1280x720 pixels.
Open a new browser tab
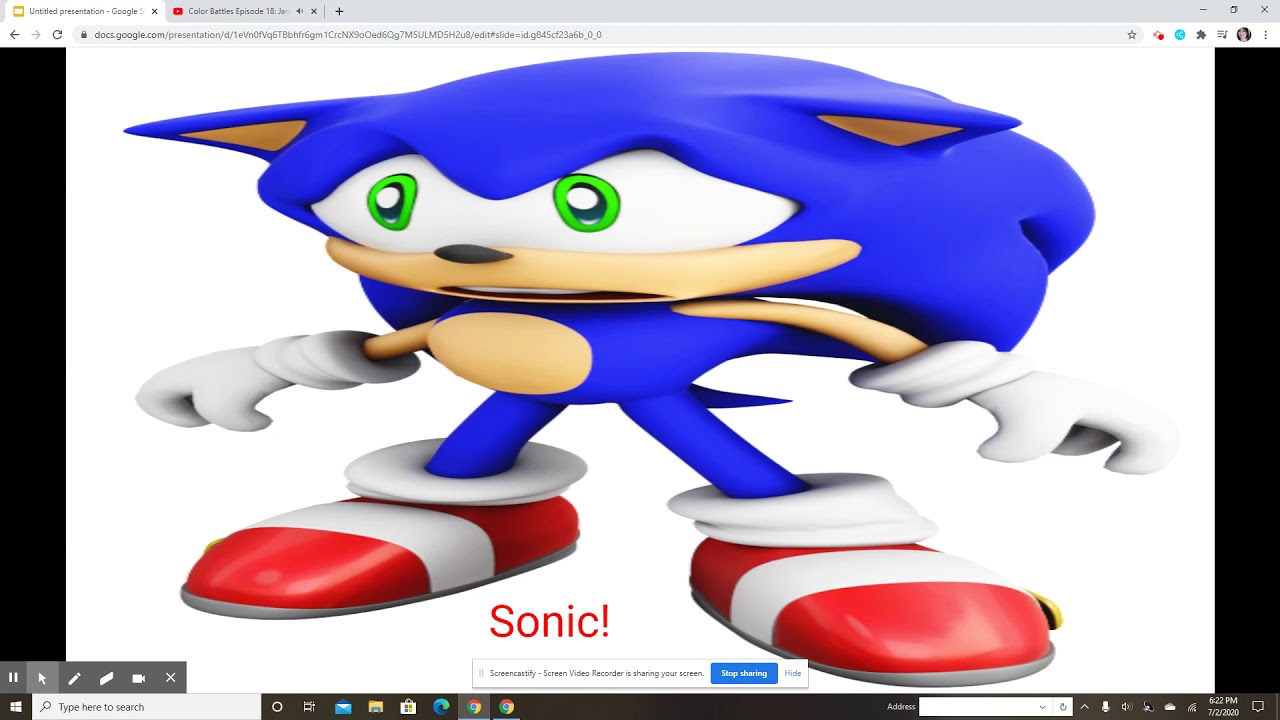(x=339, y=11)
